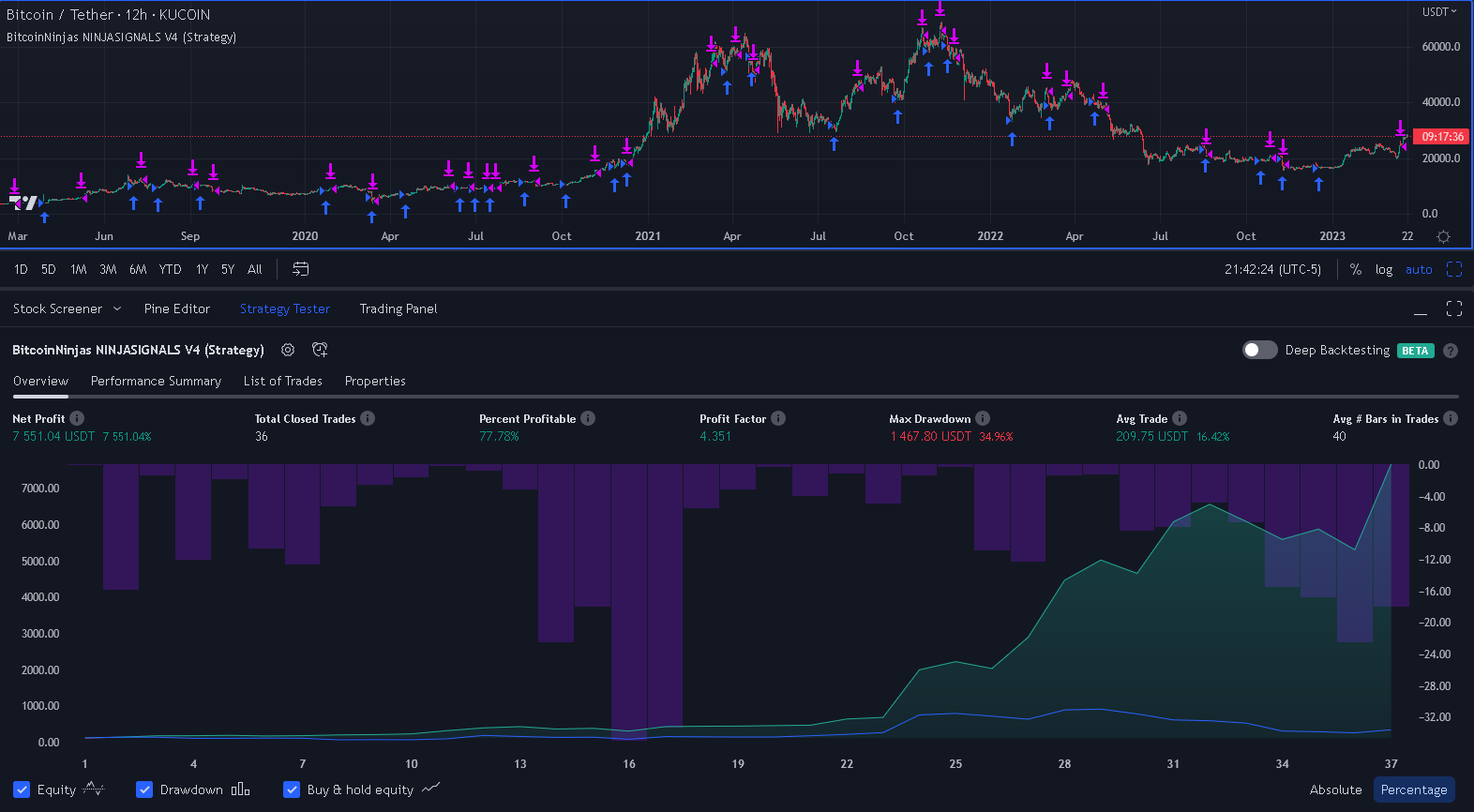This screenshot has width=1474, height=812.
Task: Open the USDT currency dropdown
Action: pos(1439,12)
